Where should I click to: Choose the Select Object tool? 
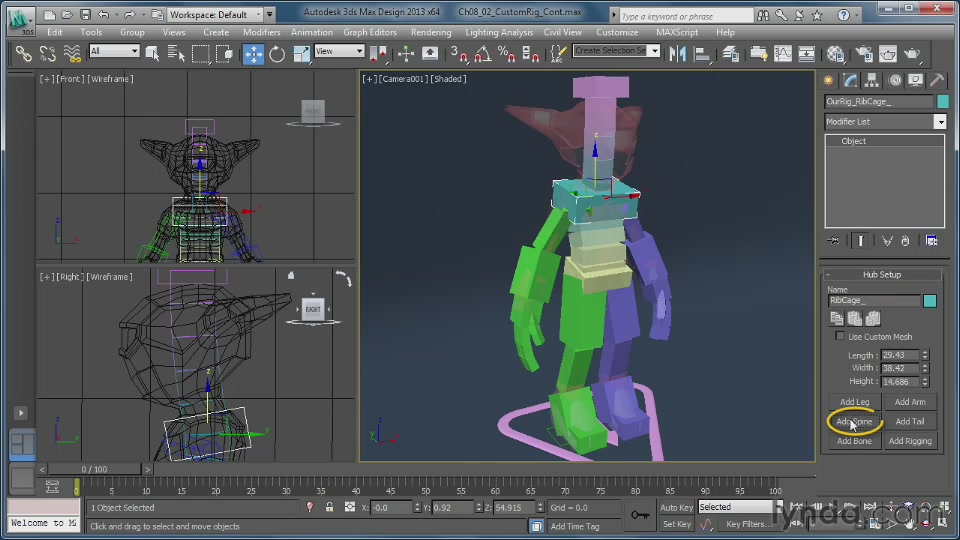pos(152,54)
